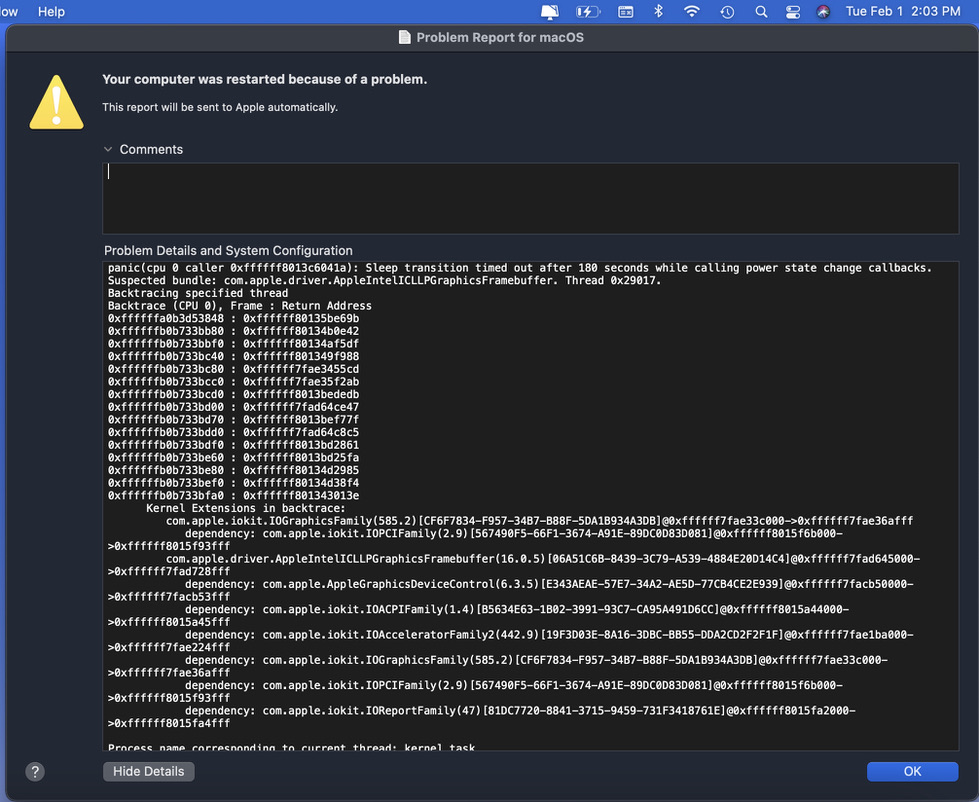Click backtrace row 0xffffffb0b733bcc0
The width and height of the screenshot is (979, 802).
pyautogui.click(x=233, y=381)
